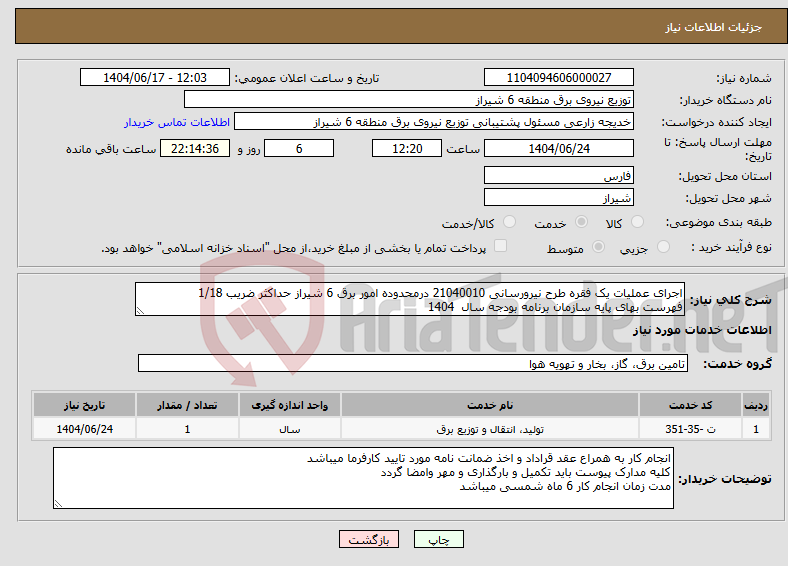Click the واحد اندازه گیری column header
788x566 pixels.
point(290,405)
